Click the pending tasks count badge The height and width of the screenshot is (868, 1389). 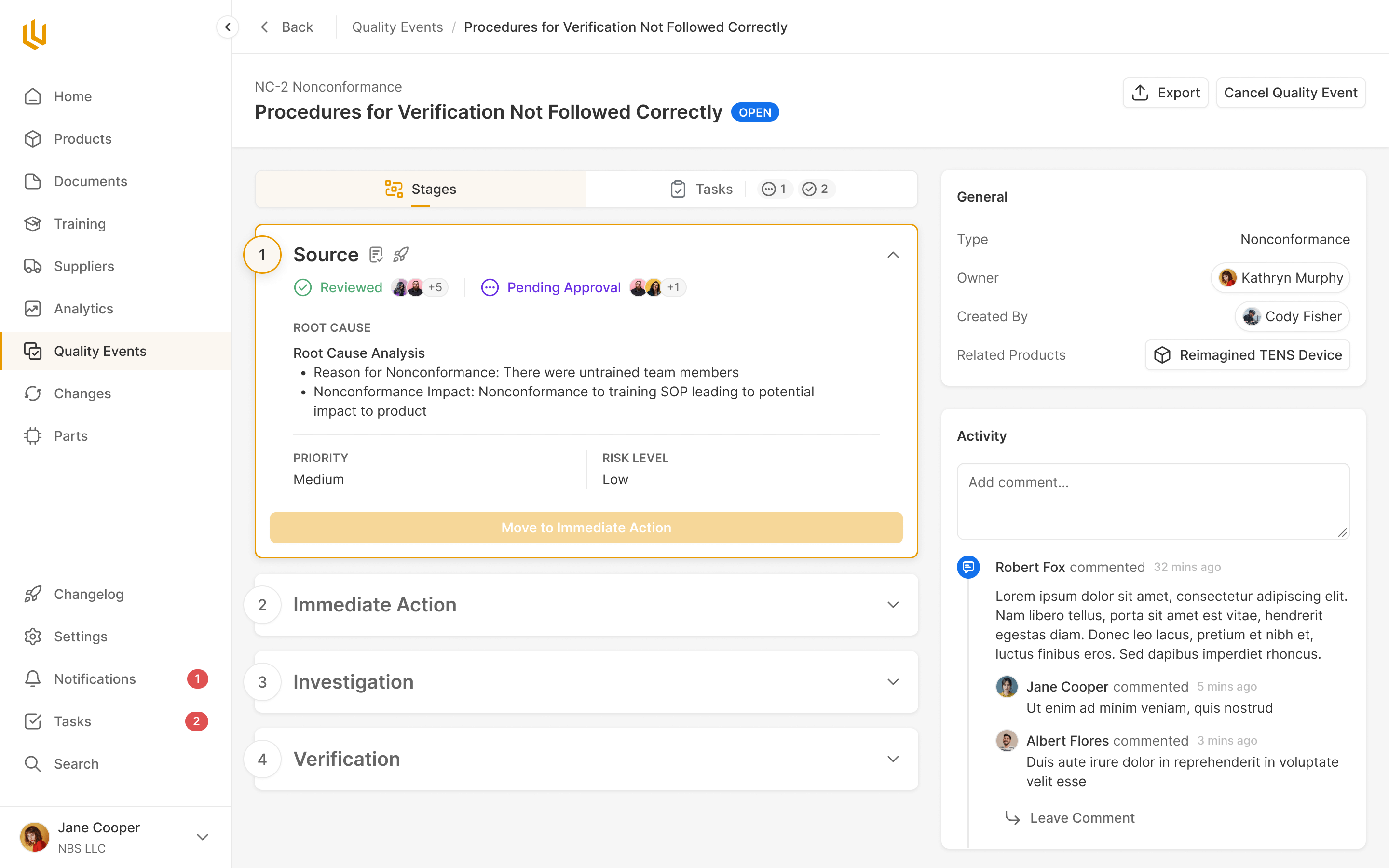[x=774, y=189]
